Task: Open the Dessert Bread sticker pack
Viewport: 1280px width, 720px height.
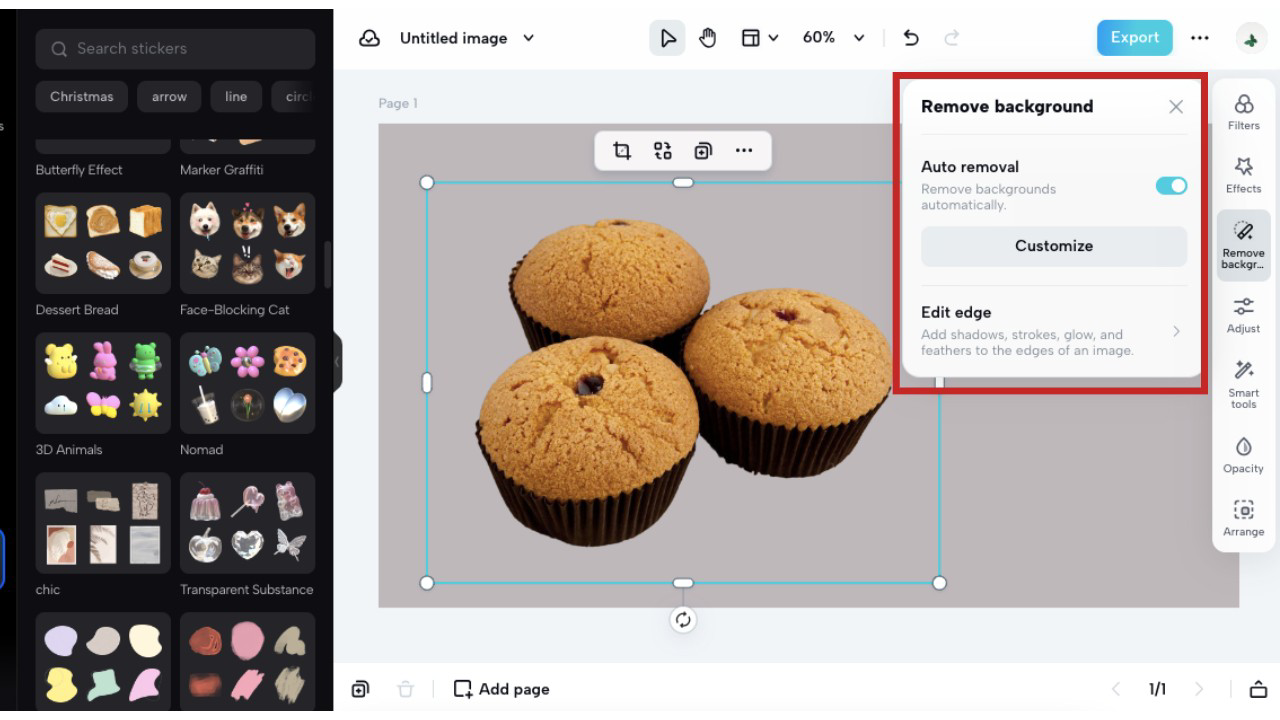Action: [103, 243]
